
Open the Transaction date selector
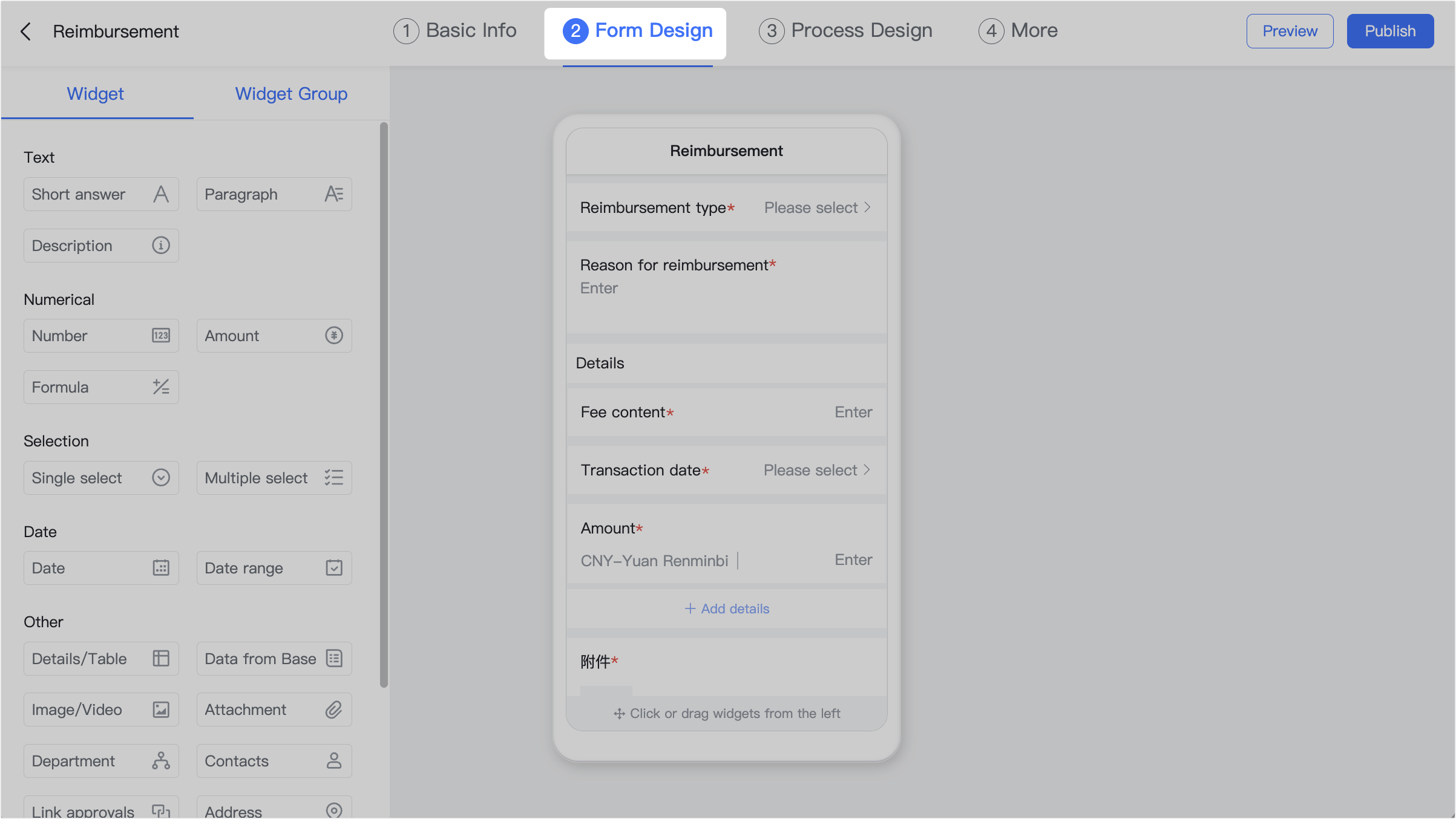816,469
